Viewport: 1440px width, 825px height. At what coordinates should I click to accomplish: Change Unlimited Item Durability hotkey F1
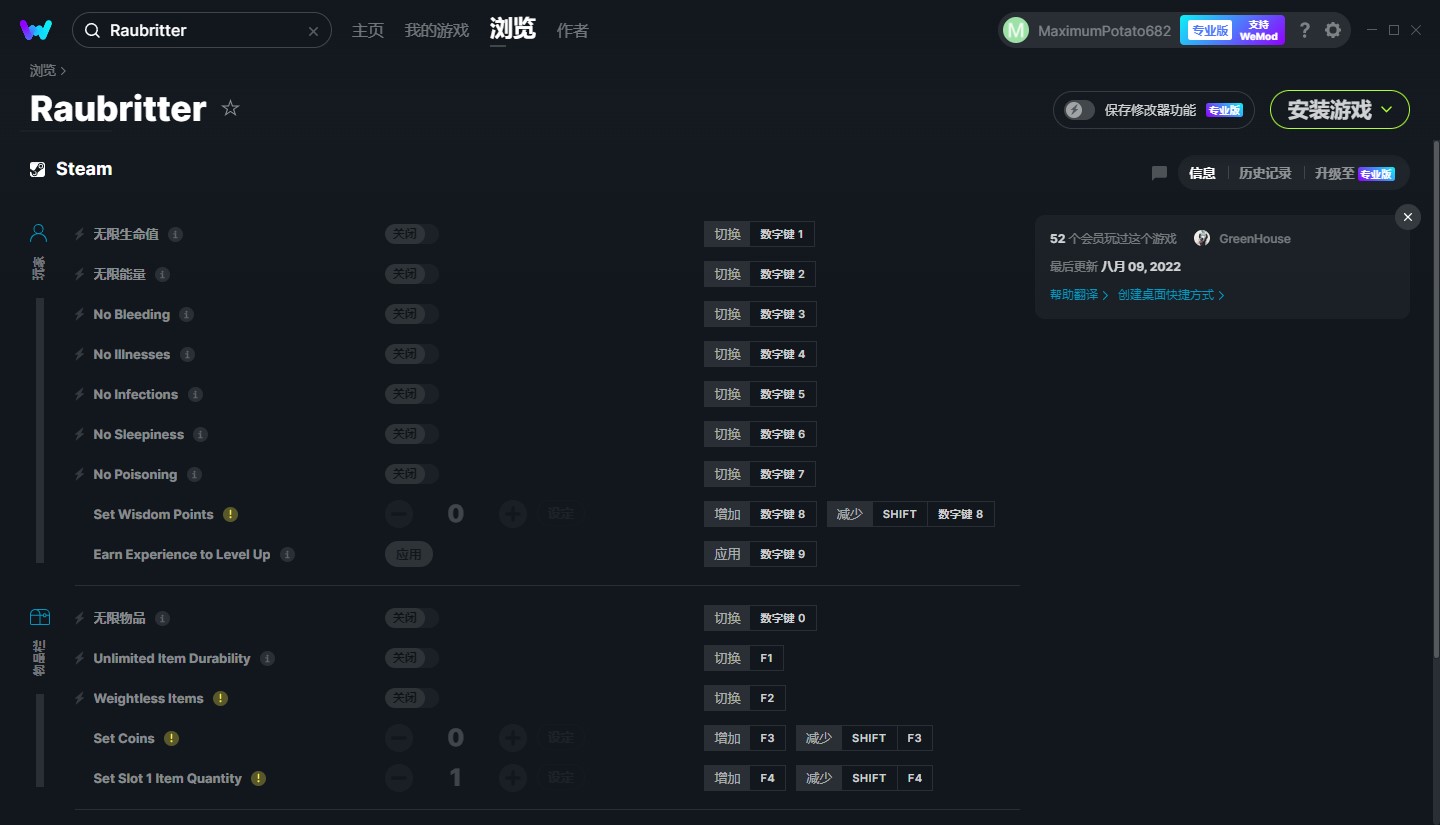coord(767,658)
